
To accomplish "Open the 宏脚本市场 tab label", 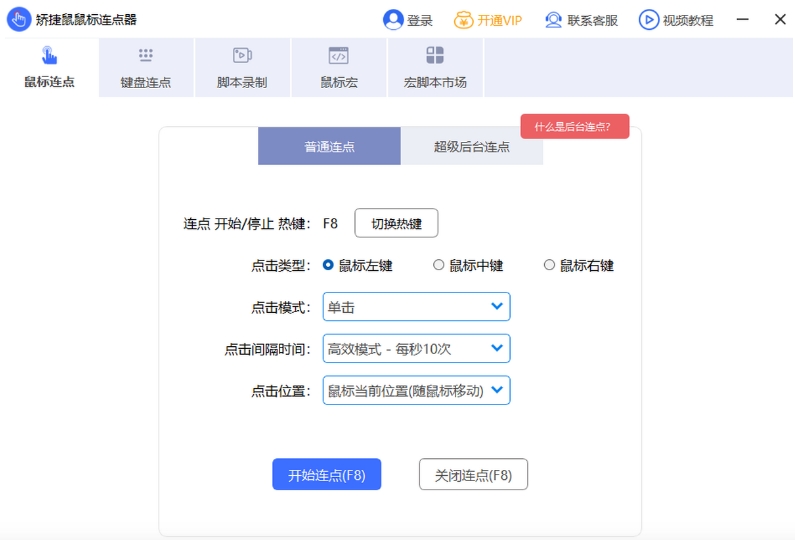I will 435,82.
